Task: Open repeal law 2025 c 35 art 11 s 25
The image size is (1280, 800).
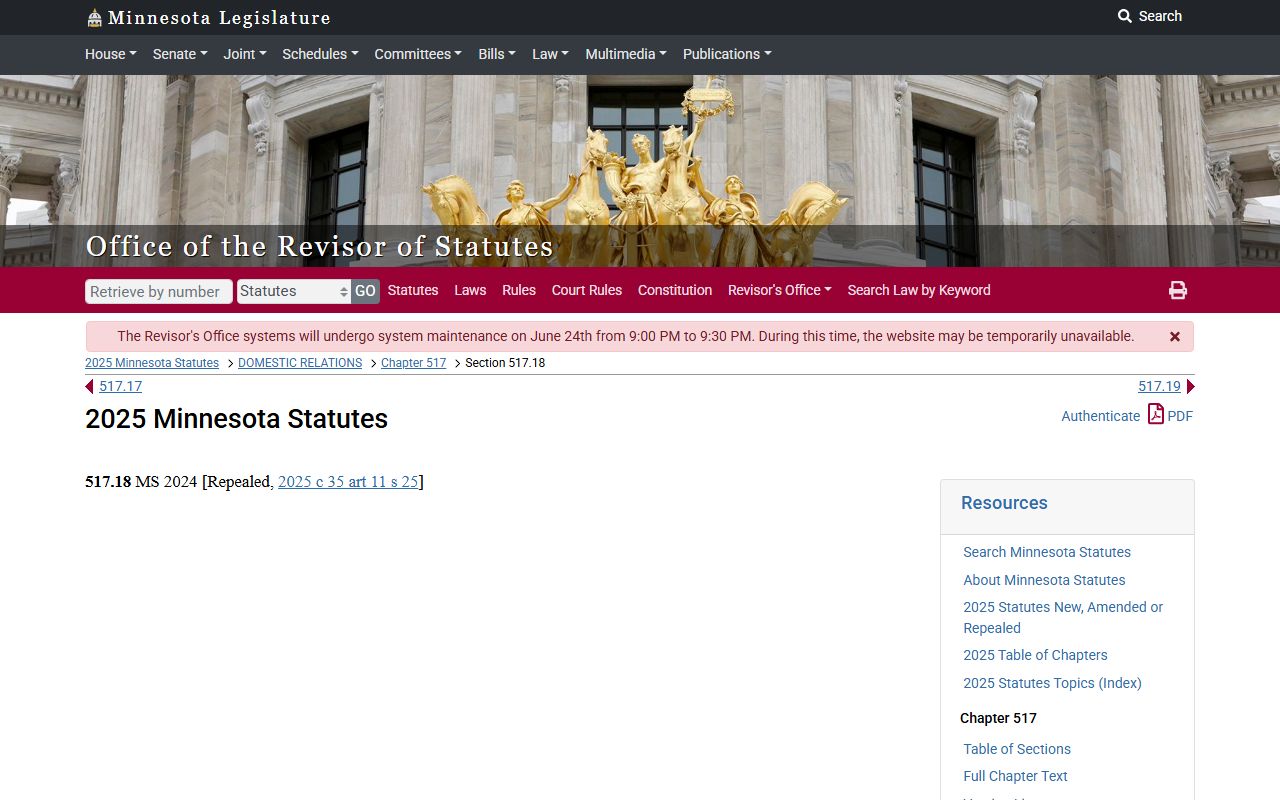Action: coord(348,482)
